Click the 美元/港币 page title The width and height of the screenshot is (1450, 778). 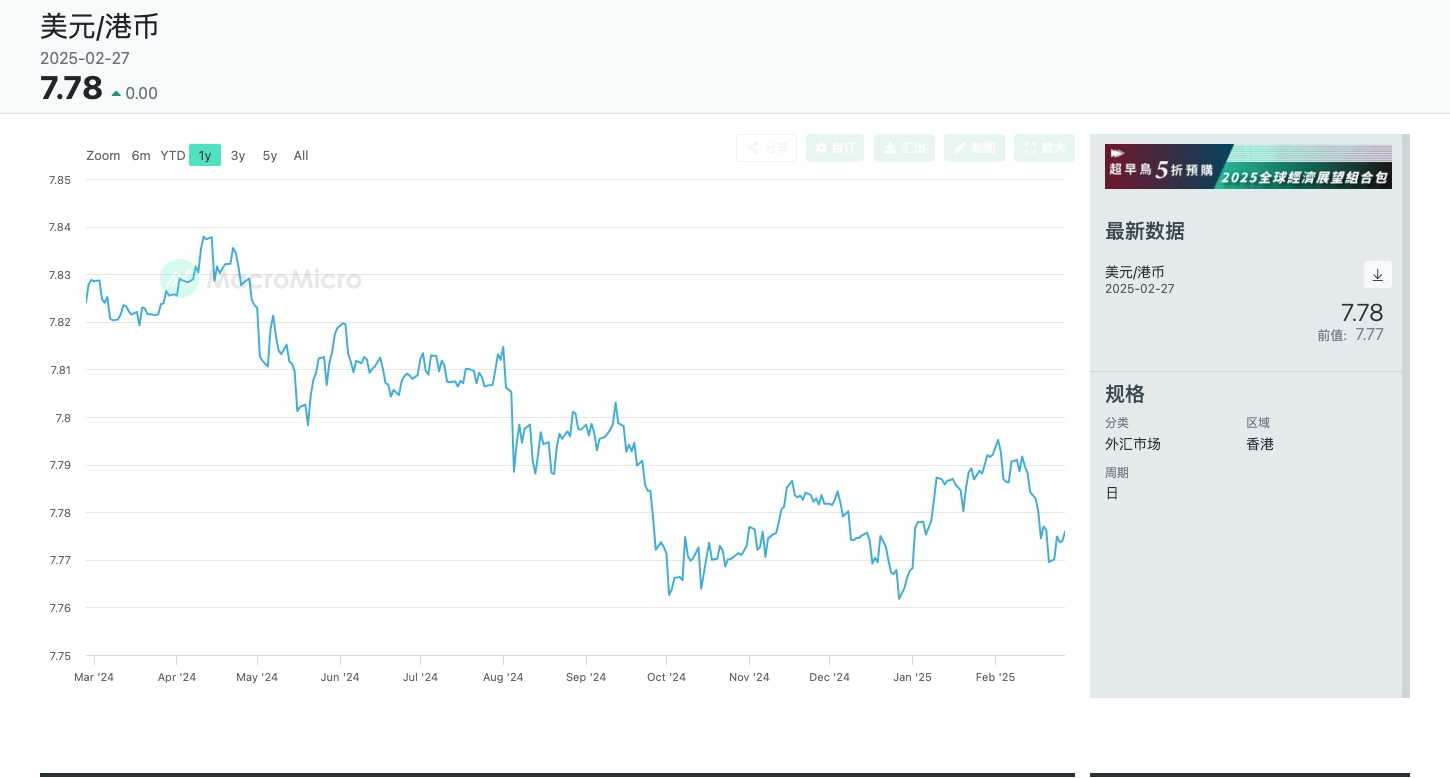point(99,26)
